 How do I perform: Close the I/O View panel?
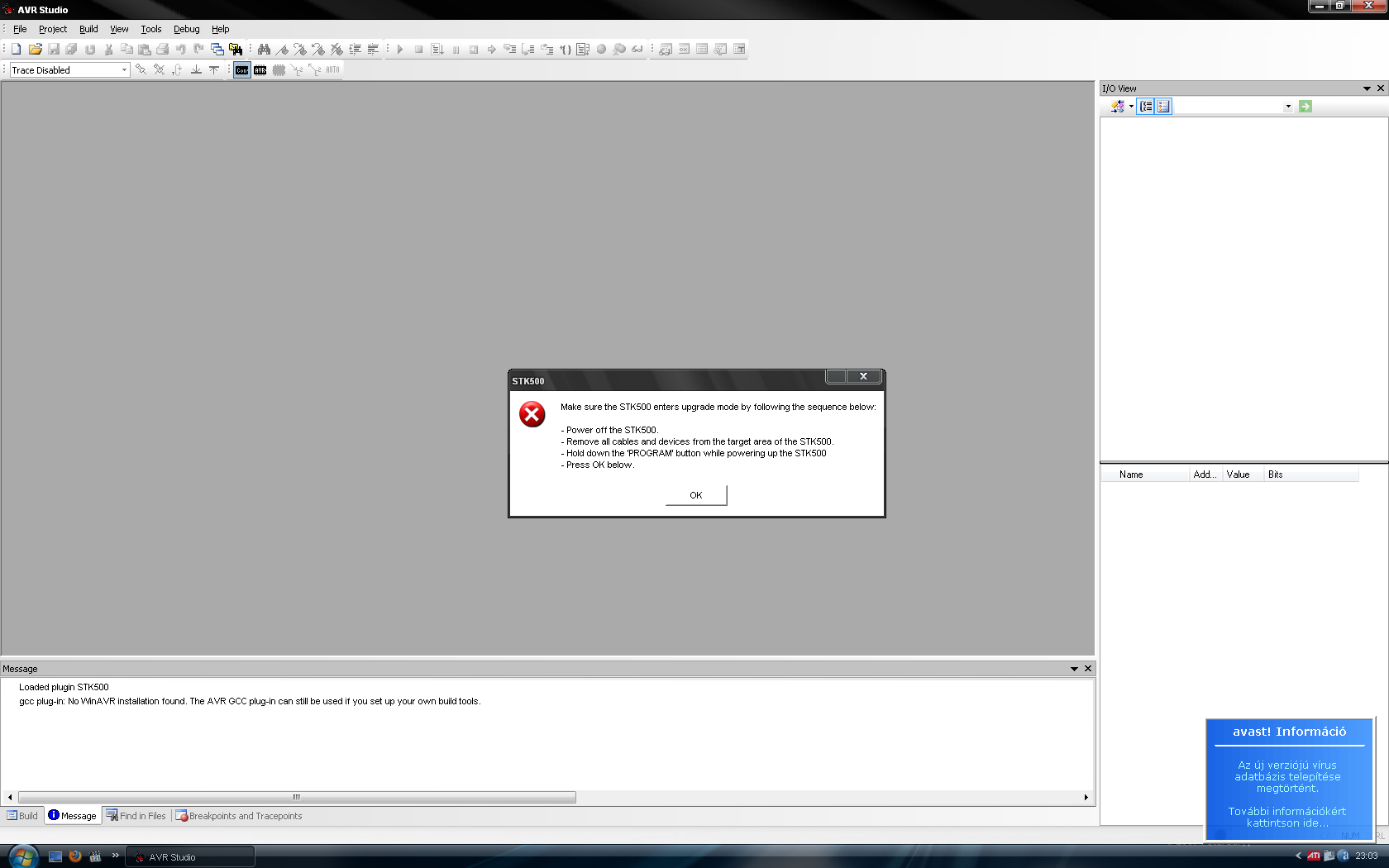click(1381, 88)
